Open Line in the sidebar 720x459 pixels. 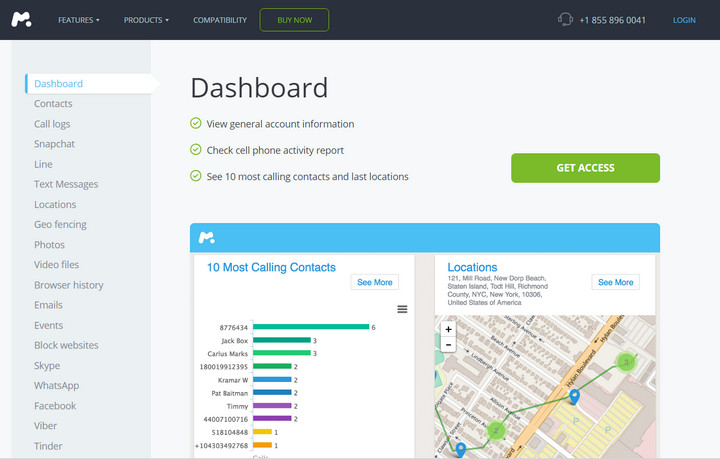[43, 164]
